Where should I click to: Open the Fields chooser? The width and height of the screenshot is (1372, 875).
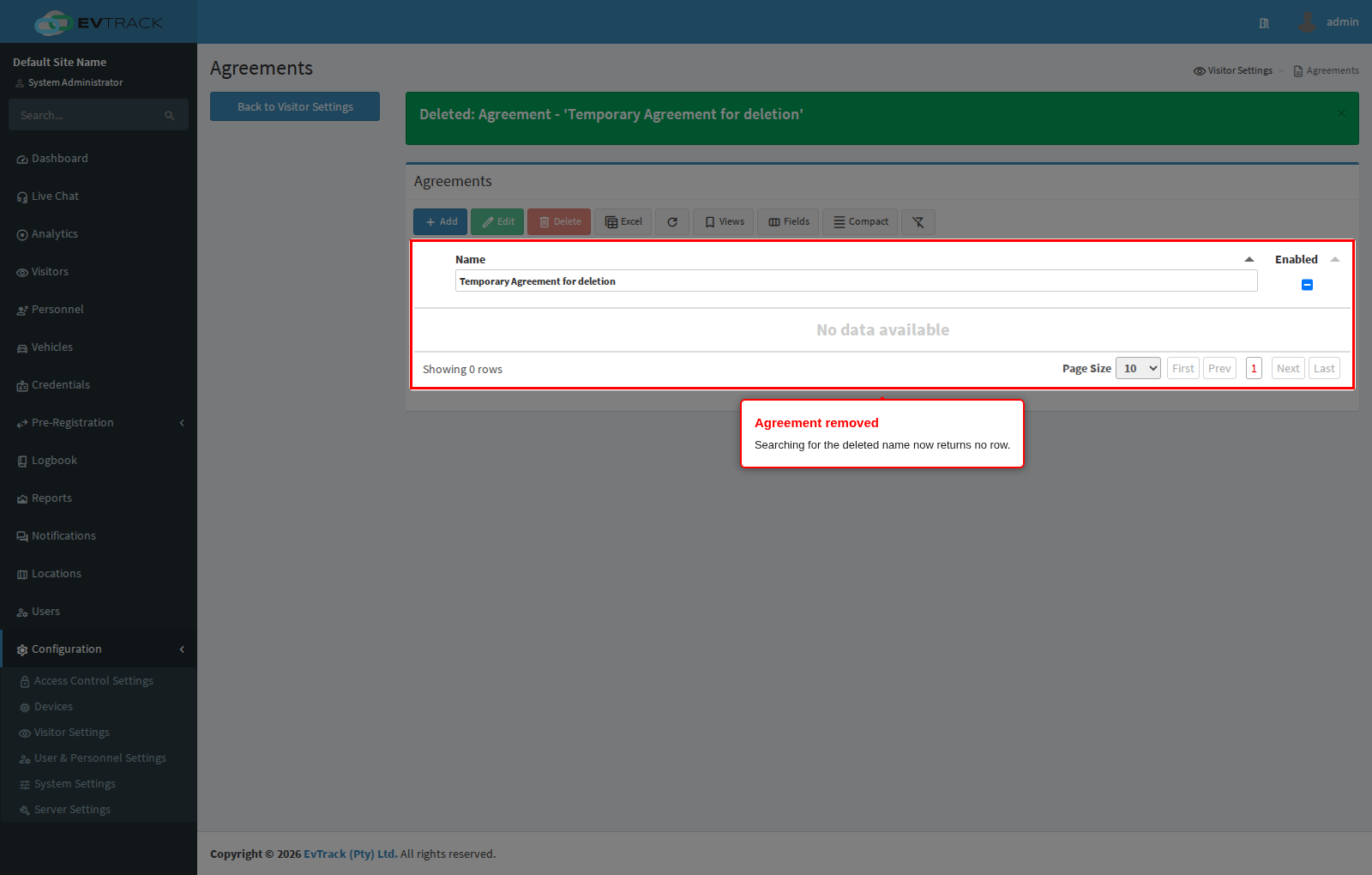click(x=789, y=221)
